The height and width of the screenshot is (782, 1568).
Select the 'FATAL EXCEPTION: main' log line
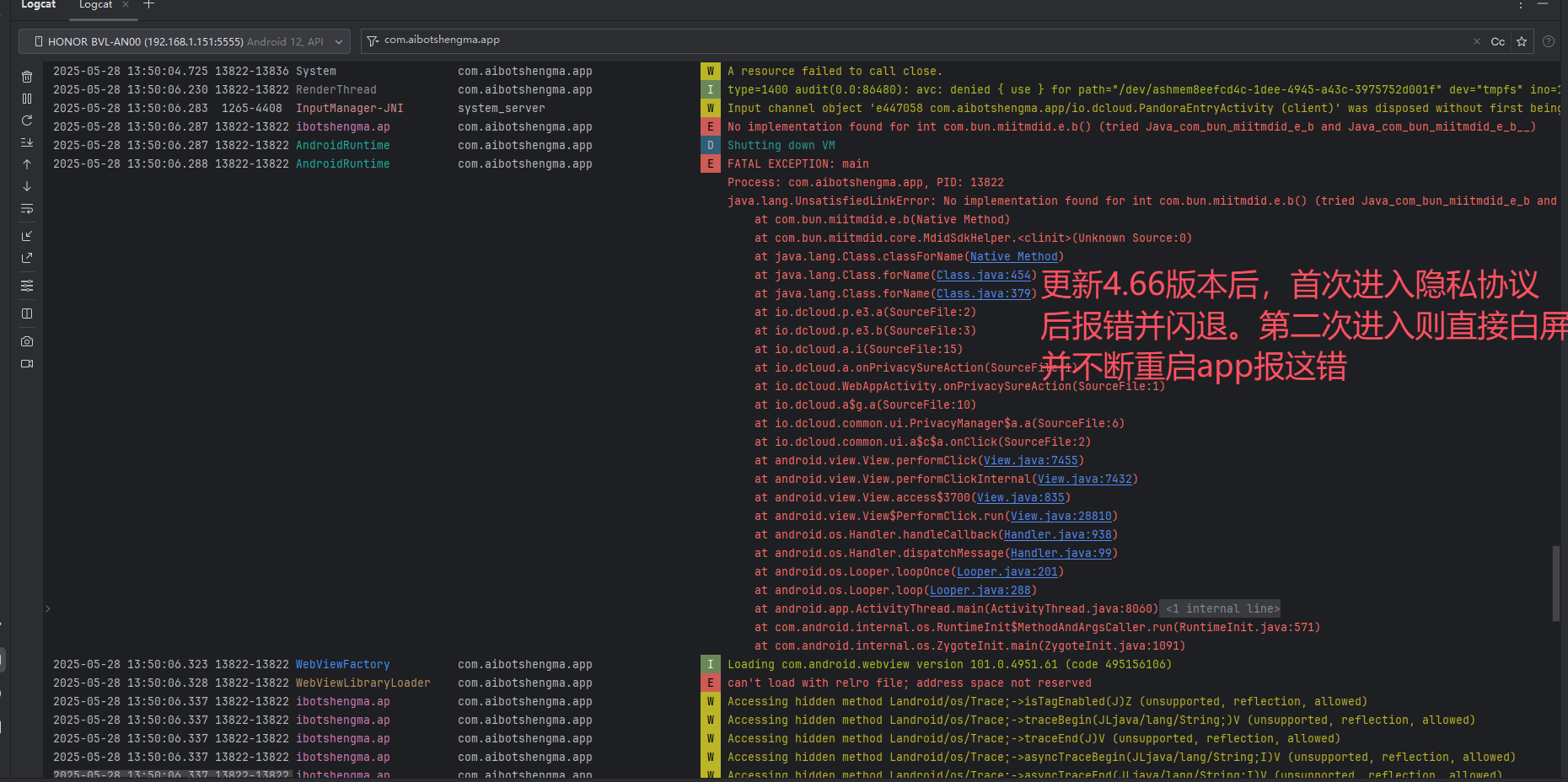[797, 163]
